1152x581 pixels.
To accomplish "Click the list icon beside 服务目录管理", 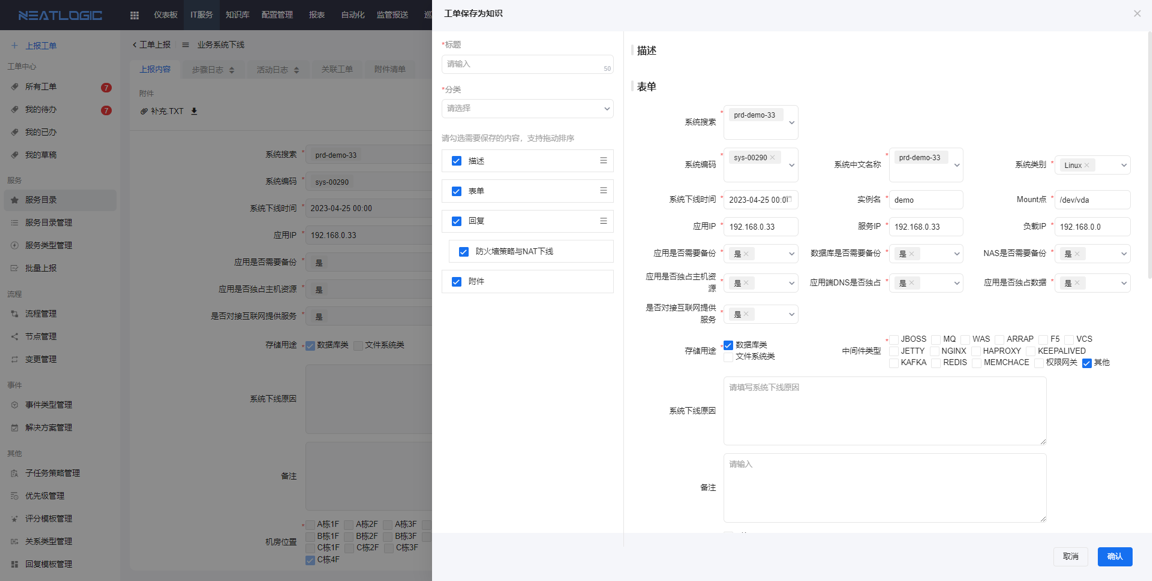I will (14, 223).
